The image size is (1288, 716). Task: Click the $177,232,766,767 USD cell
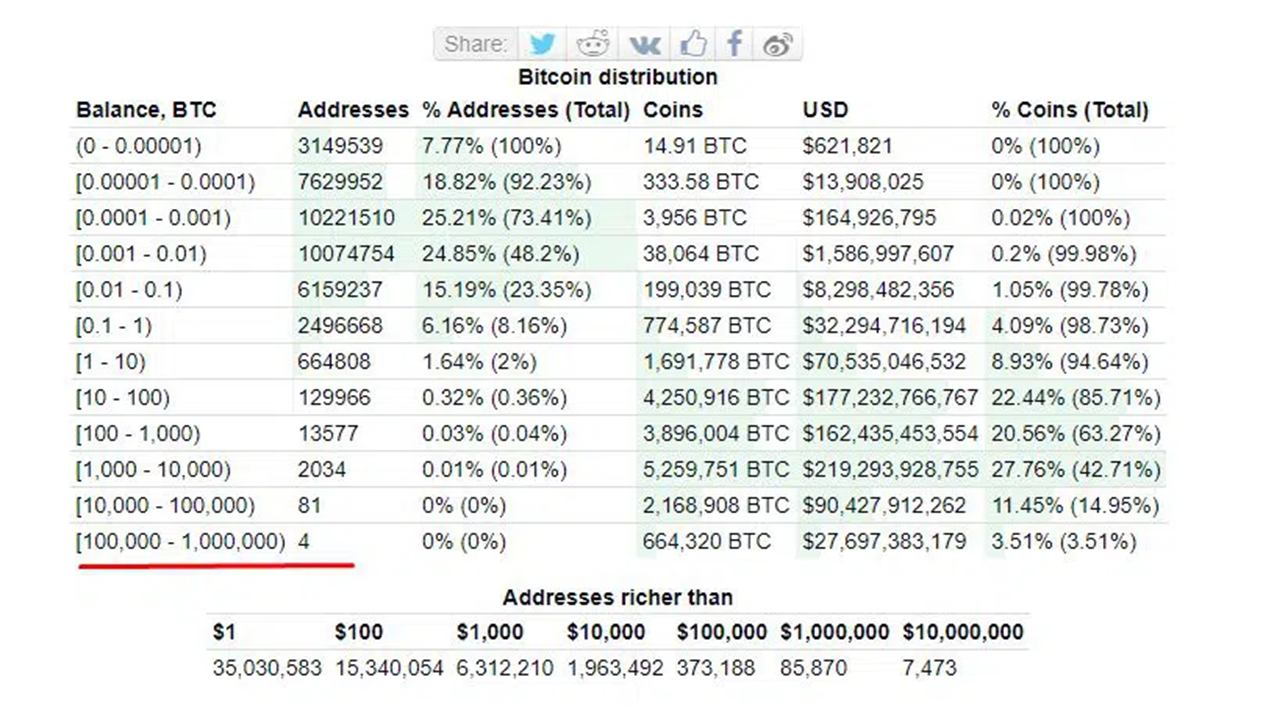[x=890, y=398]
